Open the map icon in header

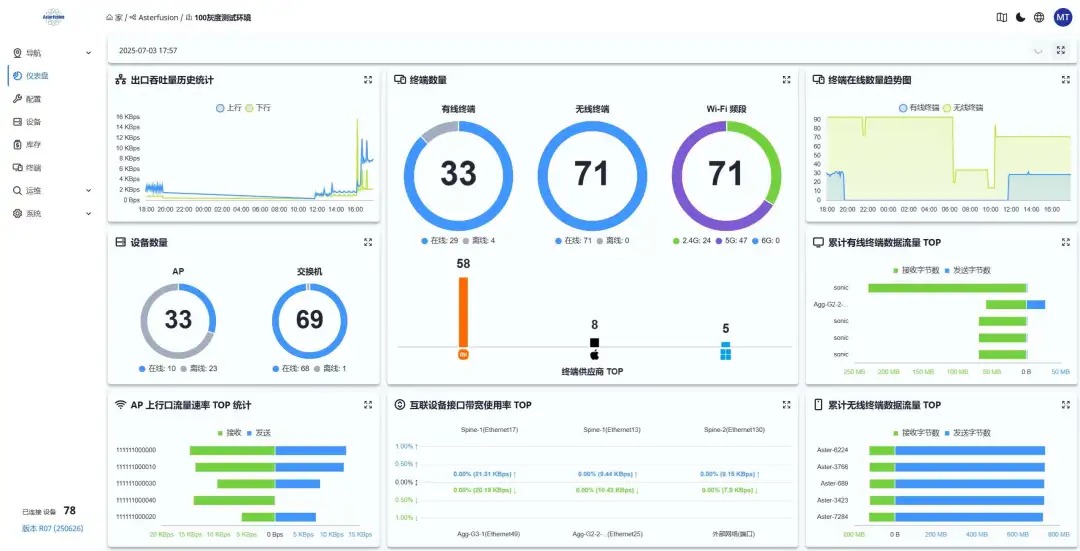coord(1001,18)
